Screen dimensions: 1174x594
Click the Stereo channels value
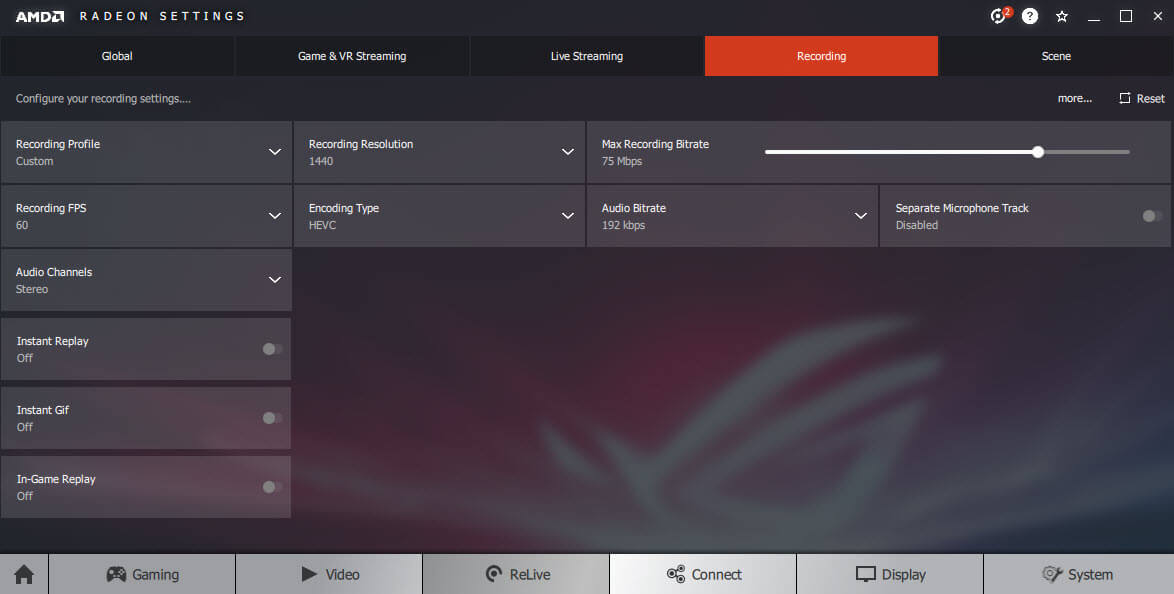point(31,289)
